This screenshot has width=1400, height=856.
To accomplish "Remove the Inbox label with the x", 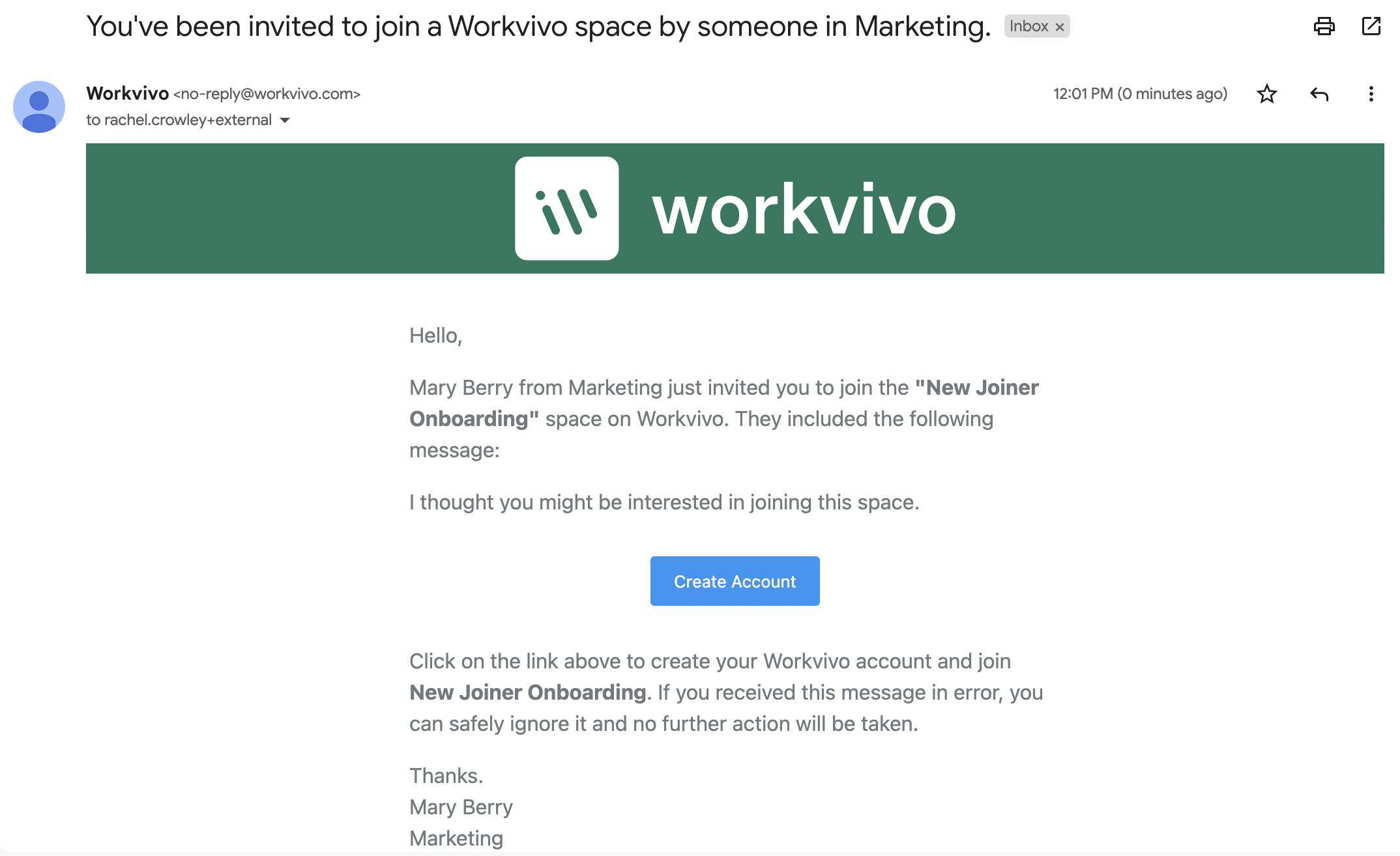I will (1060, 27).
